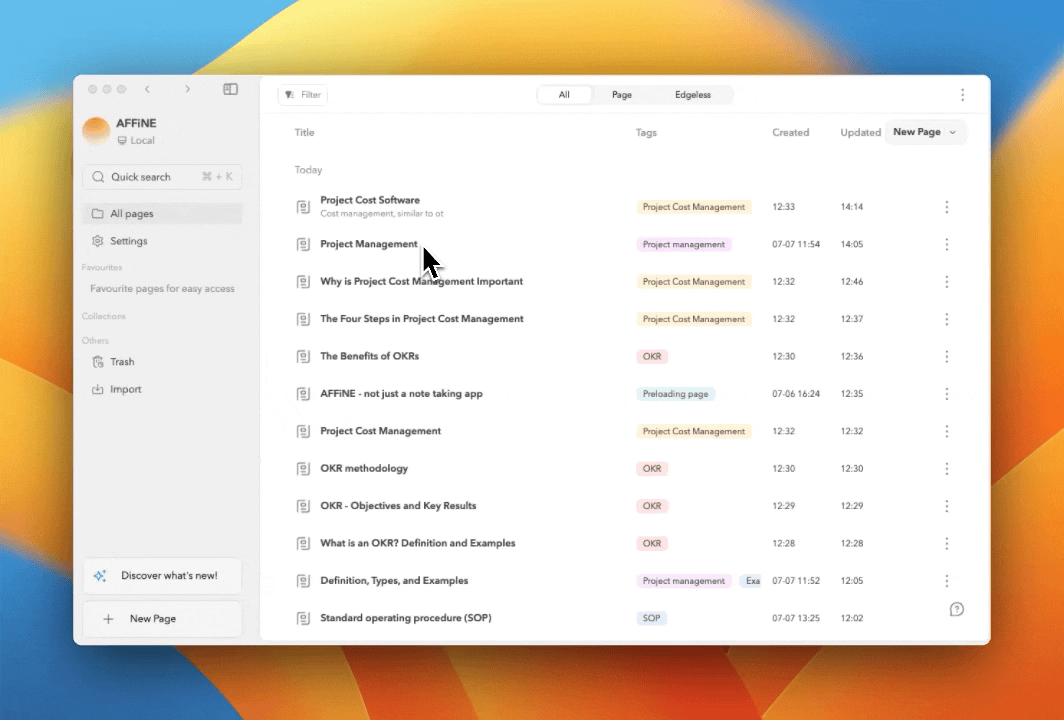Sort by the Updated column header
The height and width of the screenshot is (720, 1064).
(x=860, y=132)
